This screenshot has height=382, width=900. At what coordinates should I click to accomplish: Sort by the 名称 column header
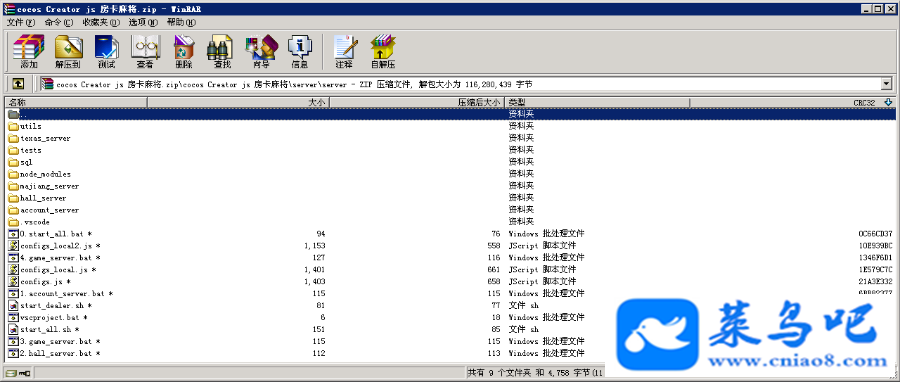[76, 103]
